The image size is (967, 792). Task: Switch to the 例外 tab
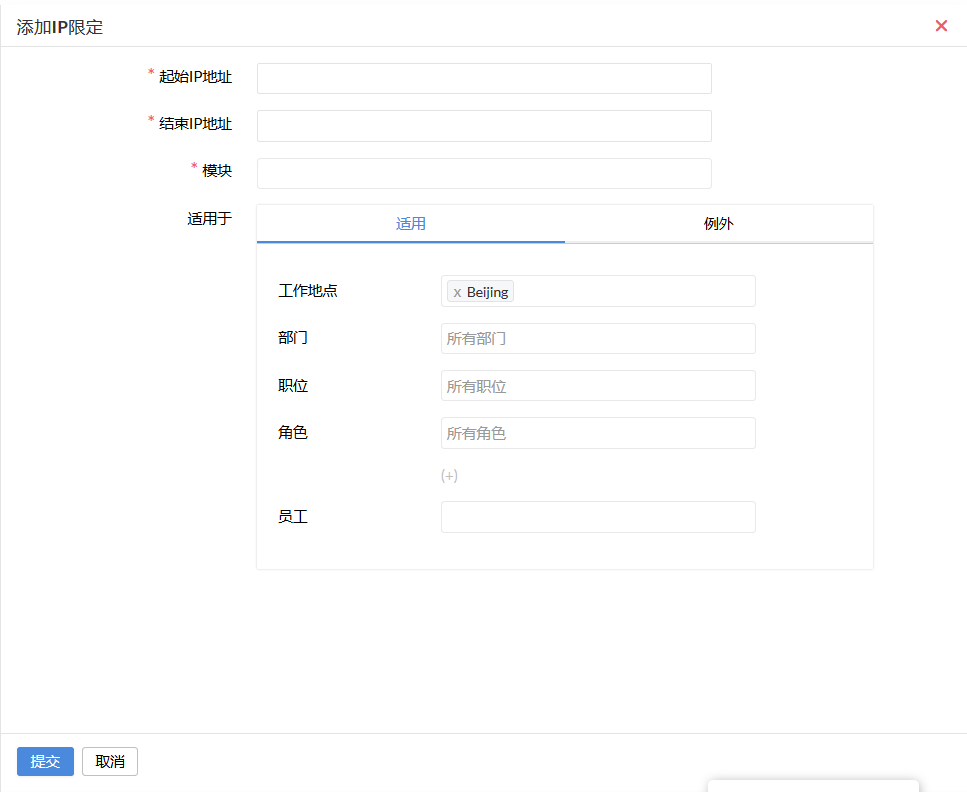[718, 224]
